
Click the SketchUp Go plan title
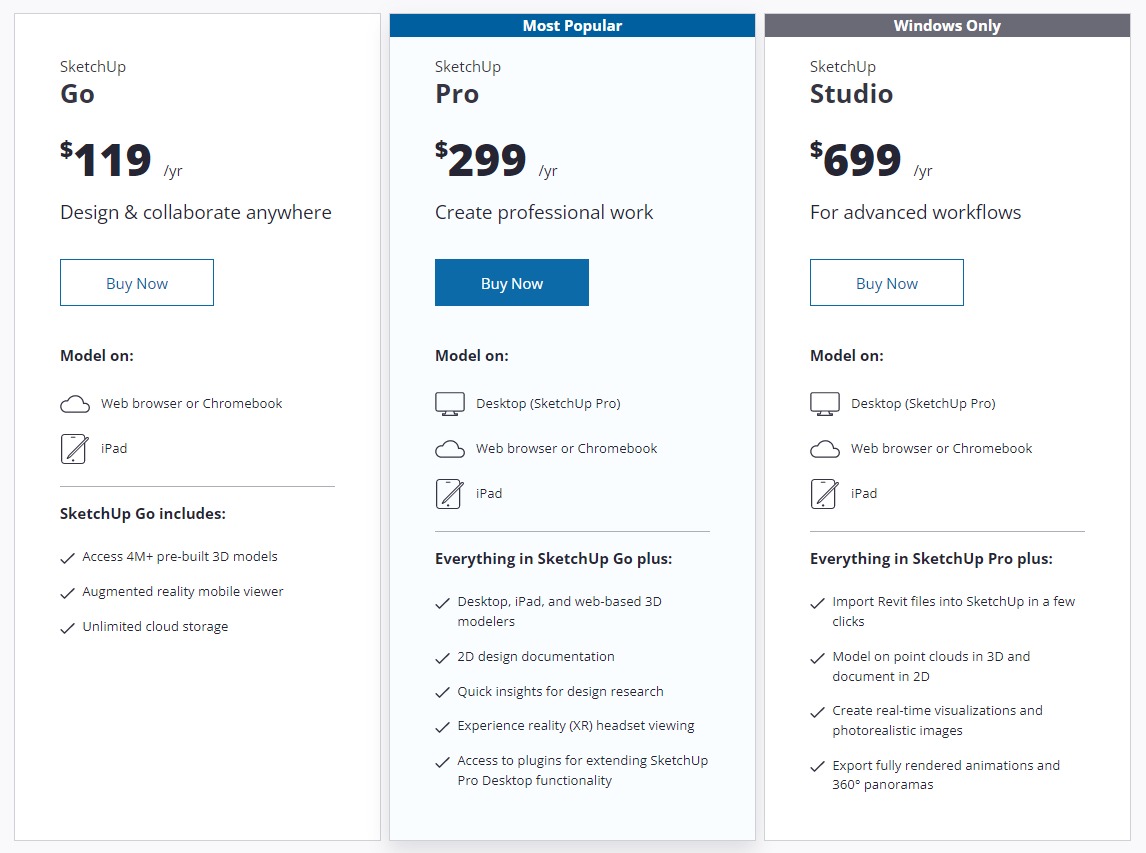[93, 82]
